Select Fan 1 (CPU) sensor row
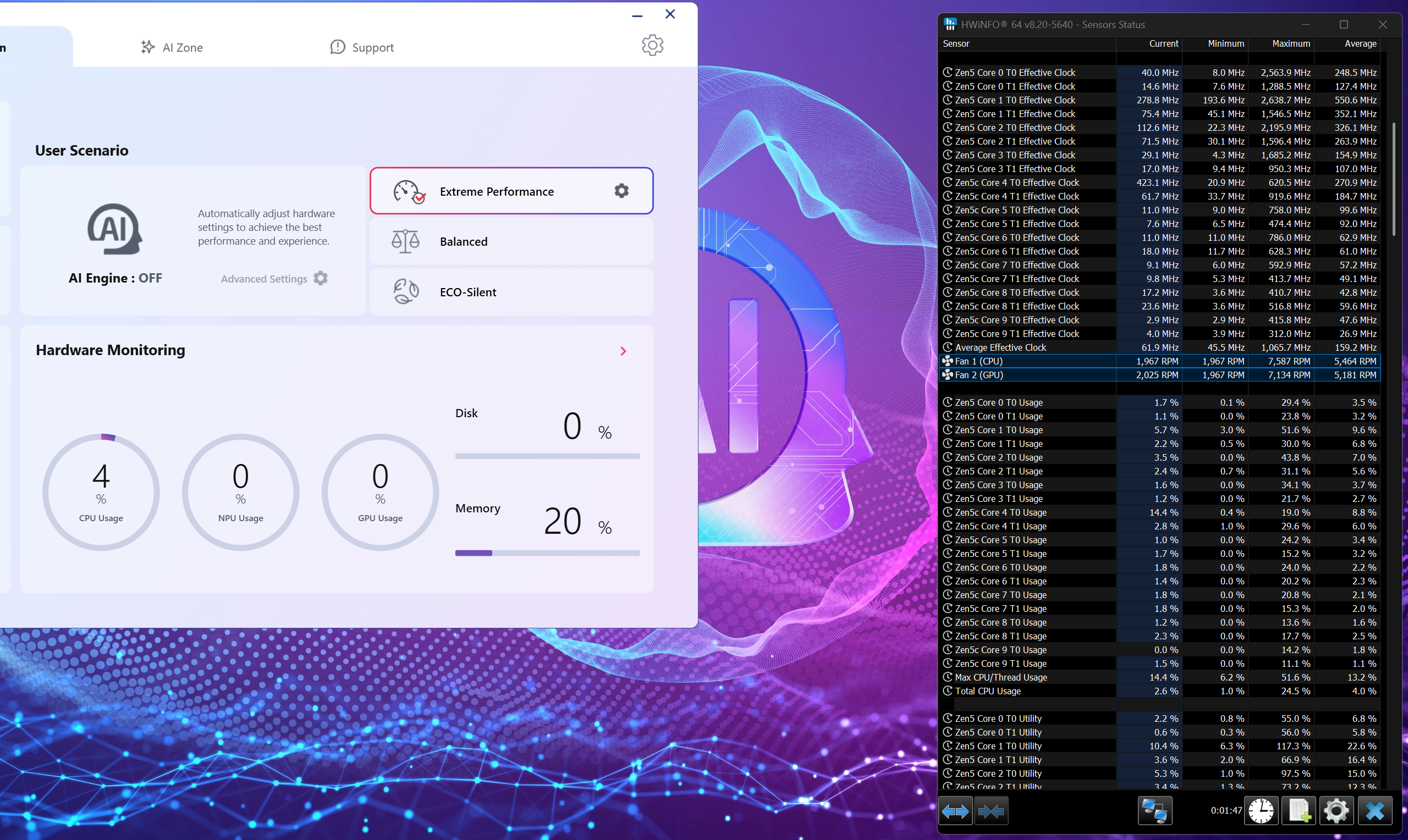The width and height of the screenshot is (1408, 840). (x=1159, y=361)
